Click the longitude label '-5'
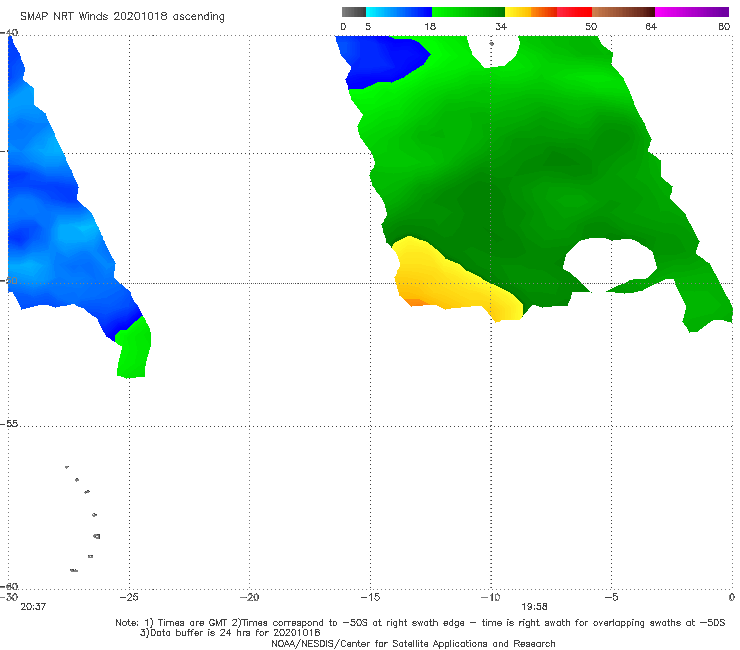This screenshot has width=740, height=650. (x=611, y=597)
